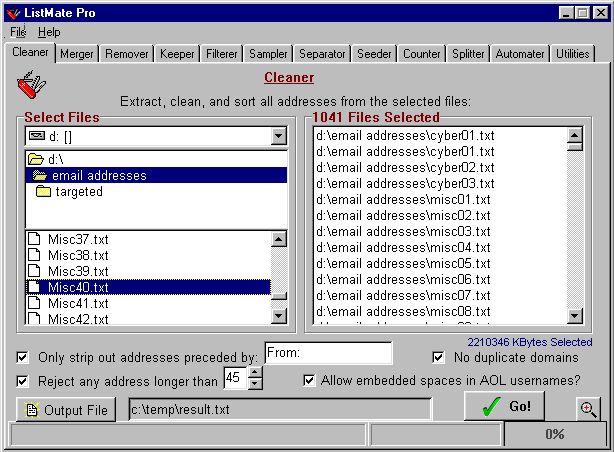614x452 pixels.
Task: Open the File menu
Action: point(18,32)
